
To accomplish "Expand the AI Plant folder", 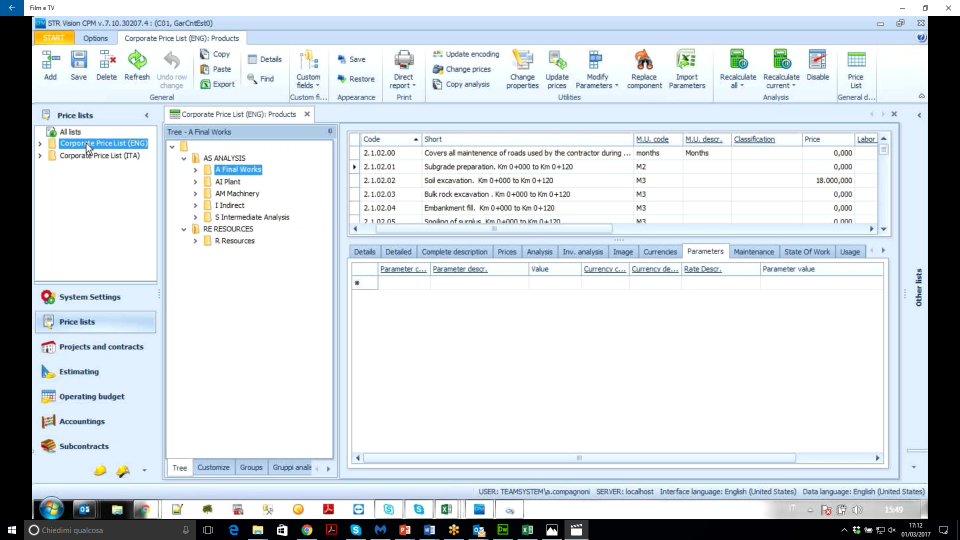I will point(195,182).
